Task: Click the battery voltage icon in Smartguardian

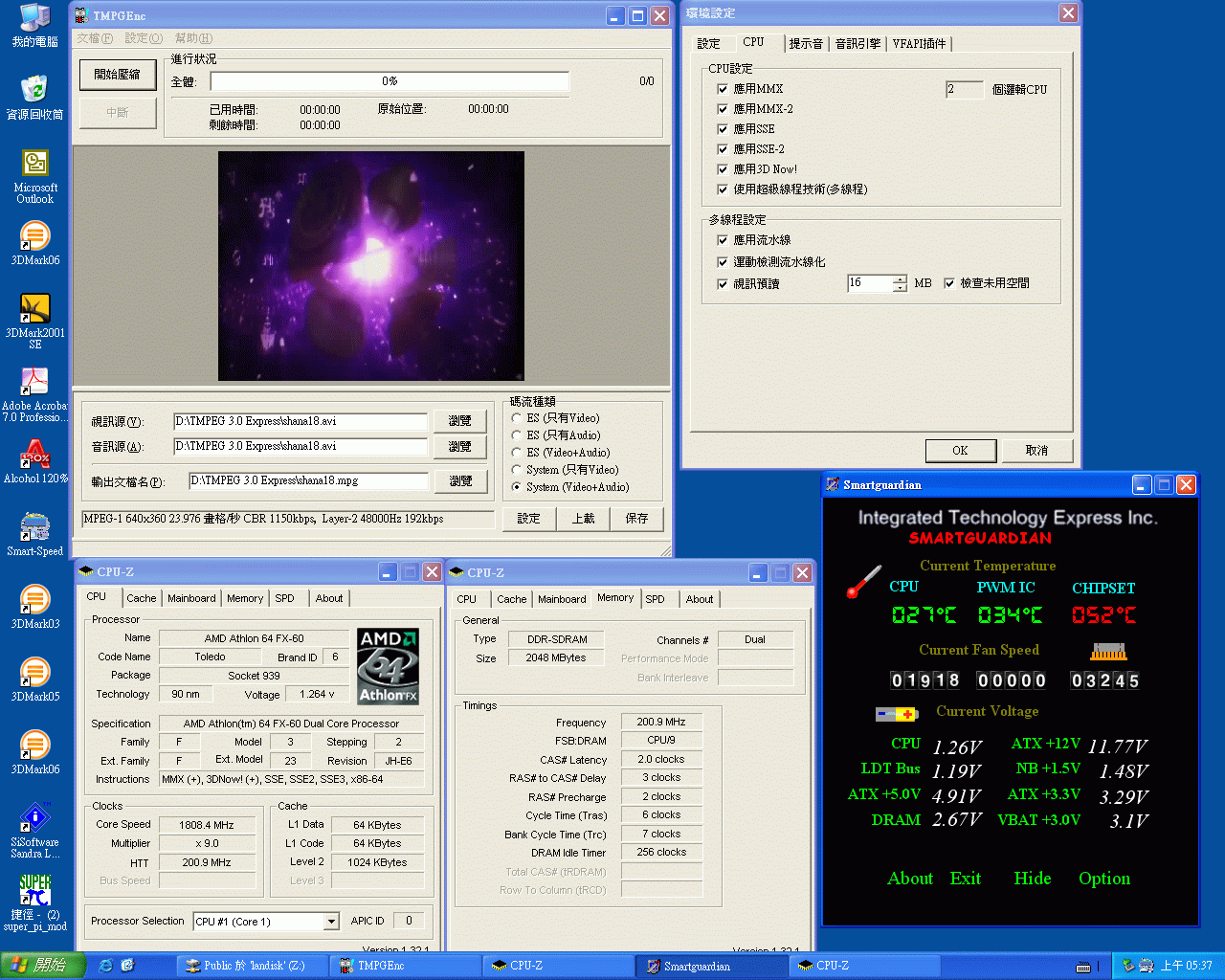Action: tap(897, 714)
